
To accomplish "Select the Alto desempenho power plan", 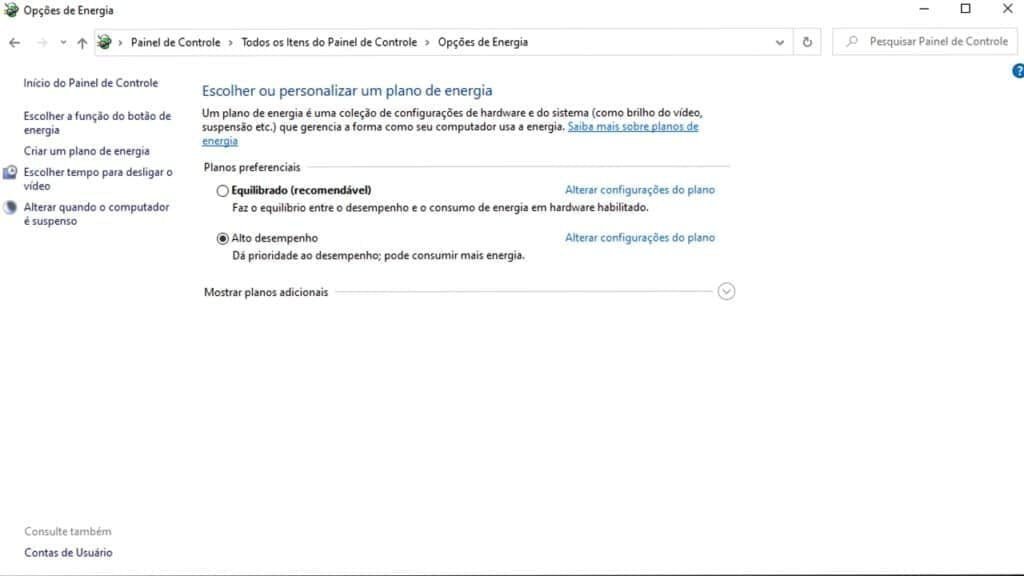I will 222,239.
